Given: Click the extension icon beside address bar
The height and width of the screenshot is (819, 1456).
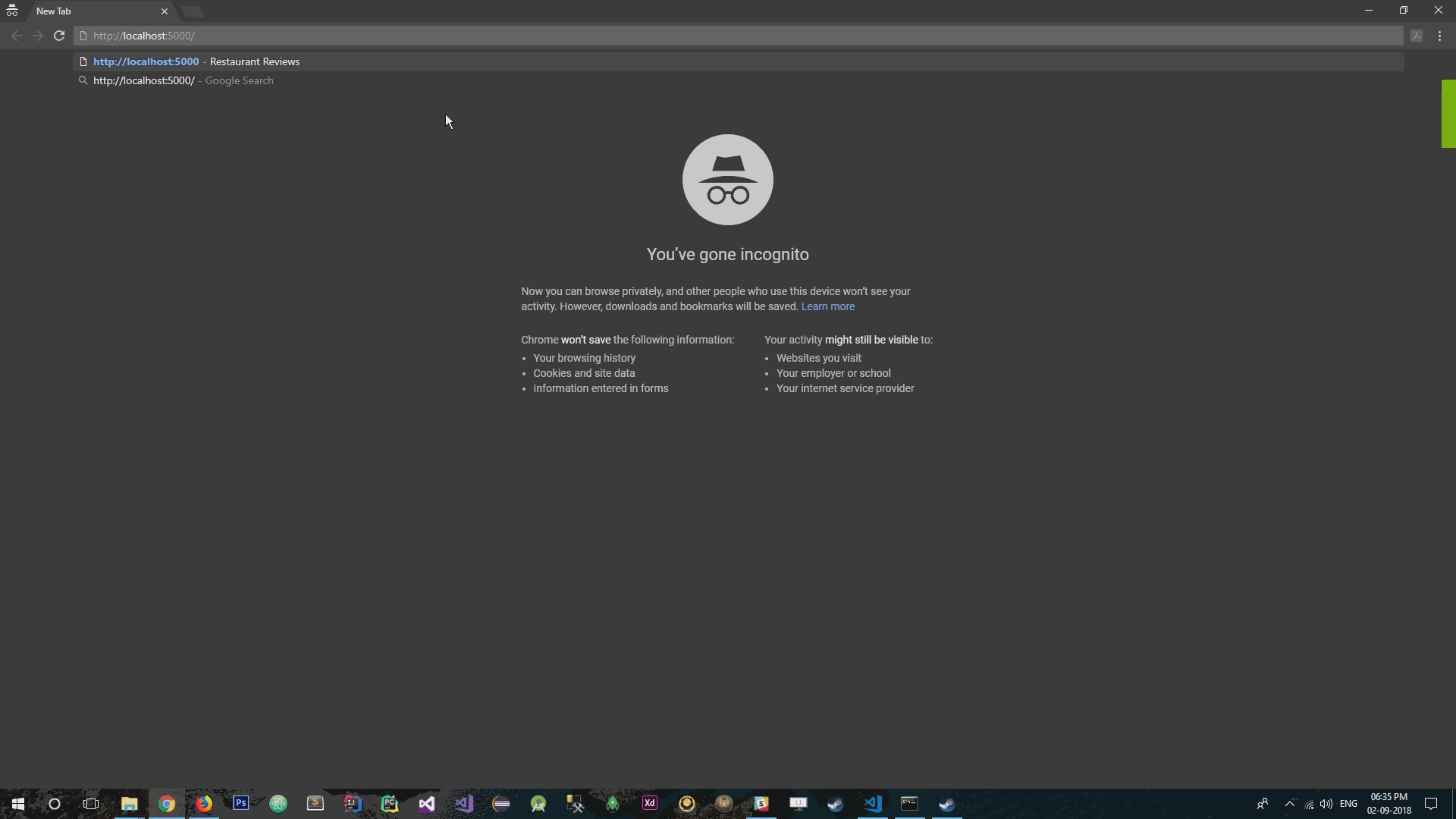Looking at the screenshot, I should coord(1417,36).
